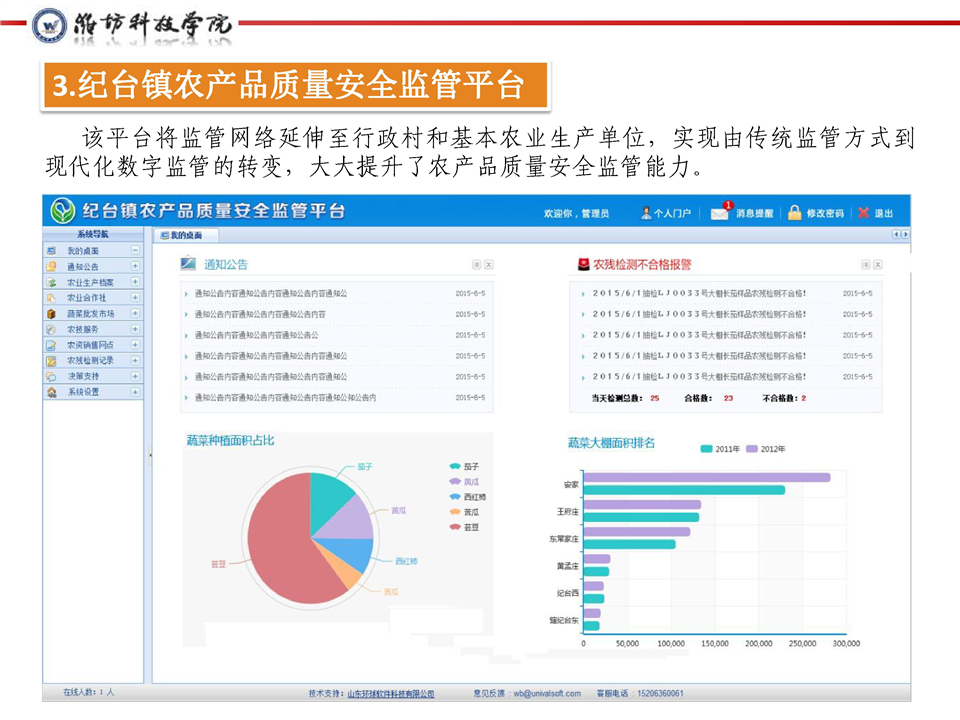Click the 农残检测记录 icon in sidebar

click(x=51, y=360)
